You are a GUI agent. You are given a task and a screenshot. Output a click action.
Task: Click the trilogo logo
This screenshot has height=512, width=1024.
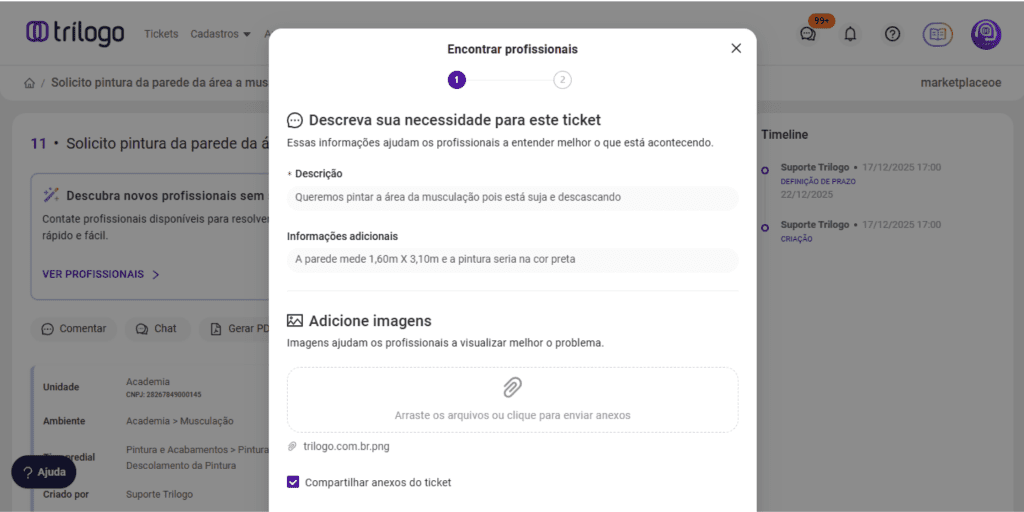pos(75,33)
